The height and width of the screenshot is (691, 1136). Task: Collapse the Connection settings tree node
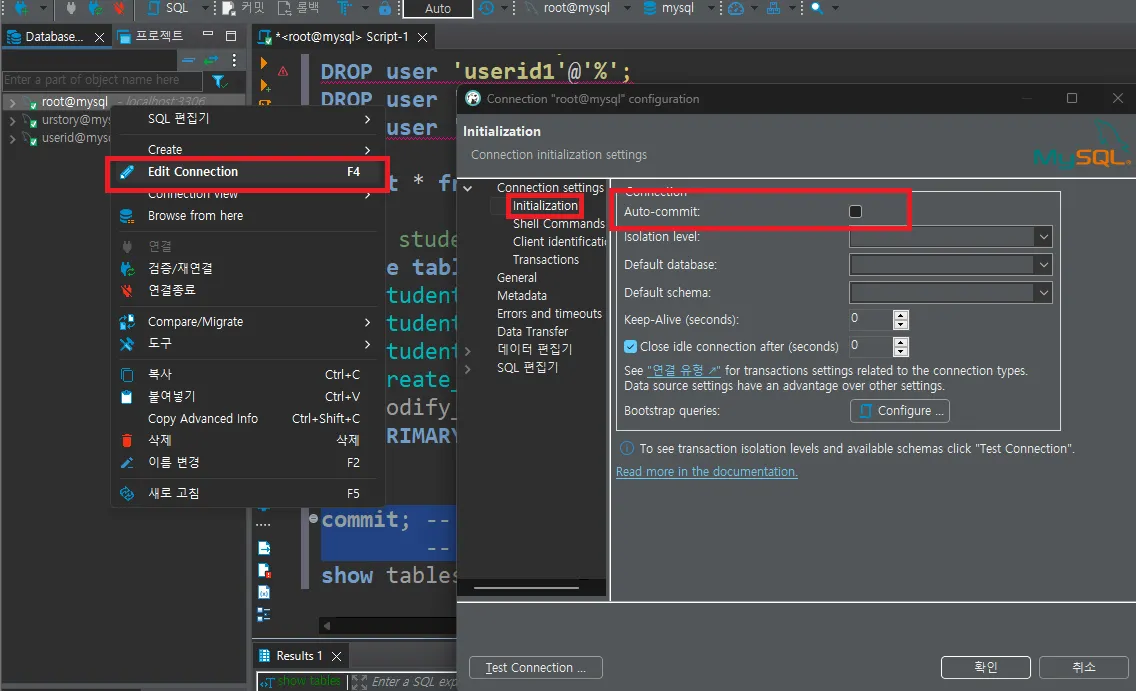(468, 188)
